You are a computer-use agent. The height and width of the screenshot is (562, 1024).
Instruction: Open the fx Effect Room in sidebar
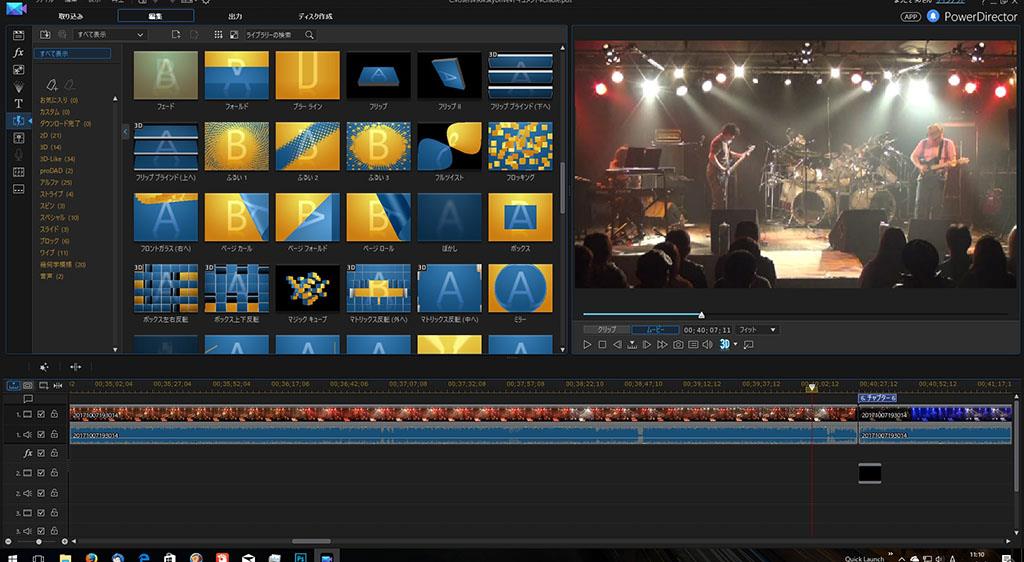pos(18,52)
